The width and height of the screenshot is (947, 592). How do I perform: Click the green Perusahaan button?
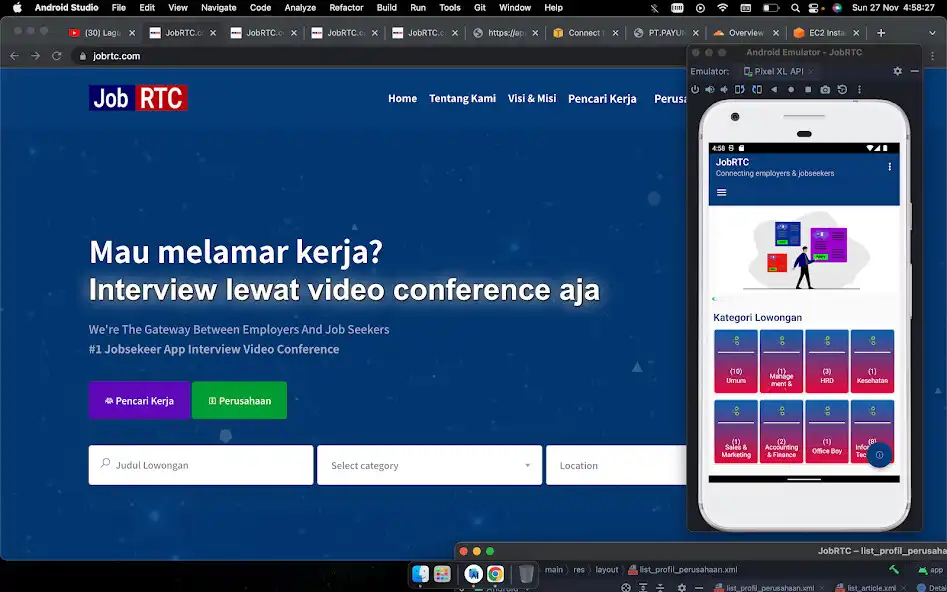tap(239, 400)
